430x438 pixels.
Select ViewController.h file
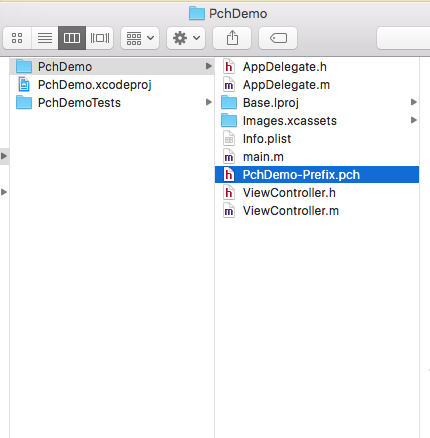[317, 193]
